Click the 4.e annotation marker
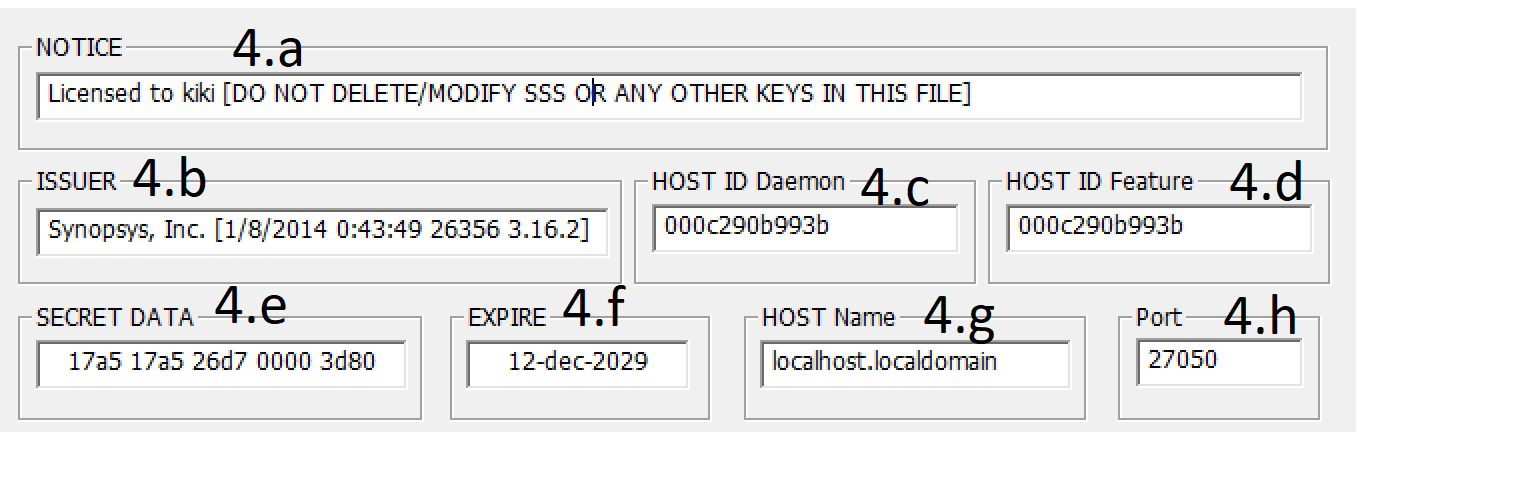 (x=251, y=307)
